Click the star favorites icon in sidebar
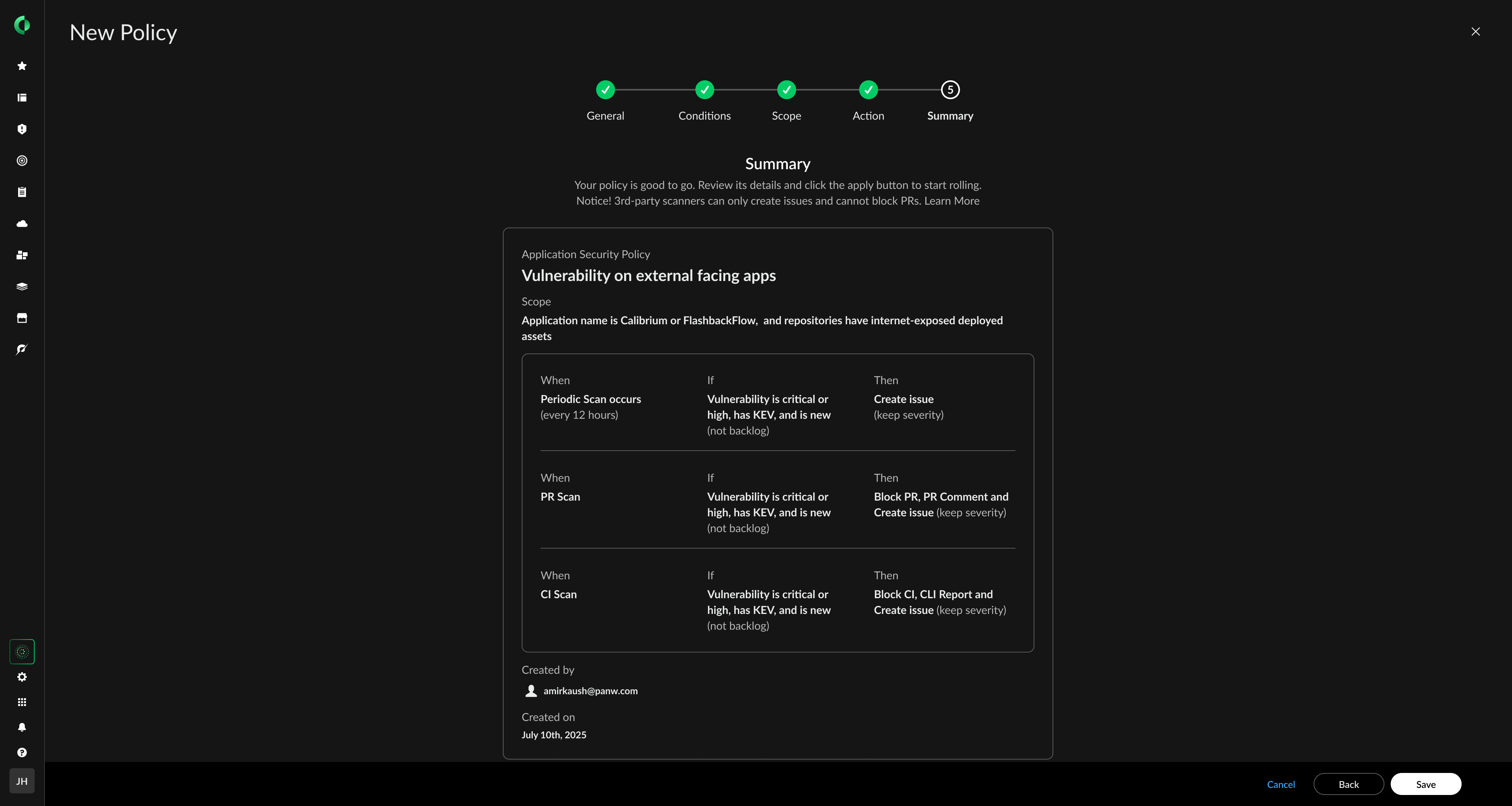Image resolution: width=1512 pixels, height=806 pixels. click(22, 66)
